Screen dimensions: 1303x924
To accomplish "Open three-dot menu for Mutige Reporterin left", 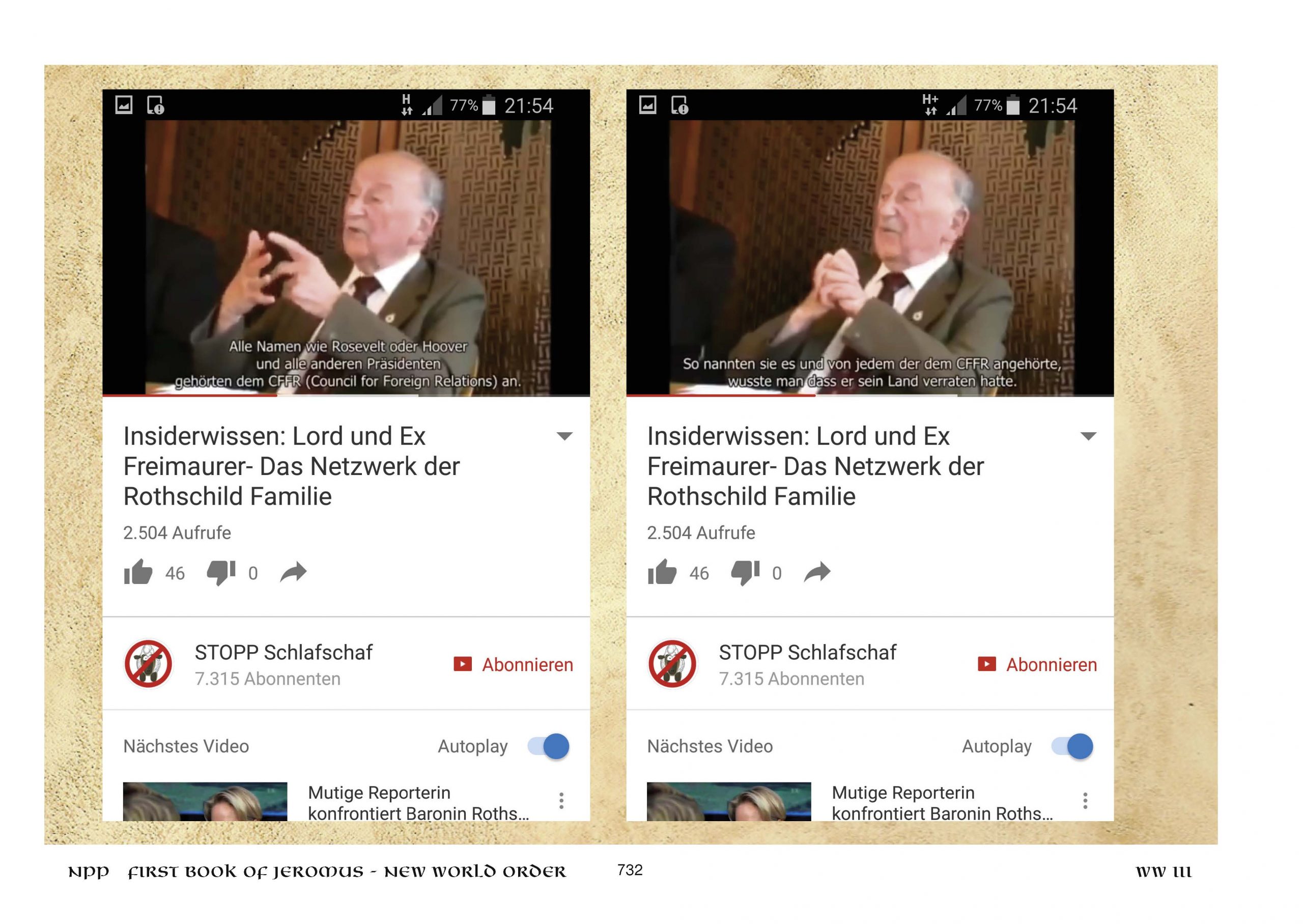I will 561,800.
